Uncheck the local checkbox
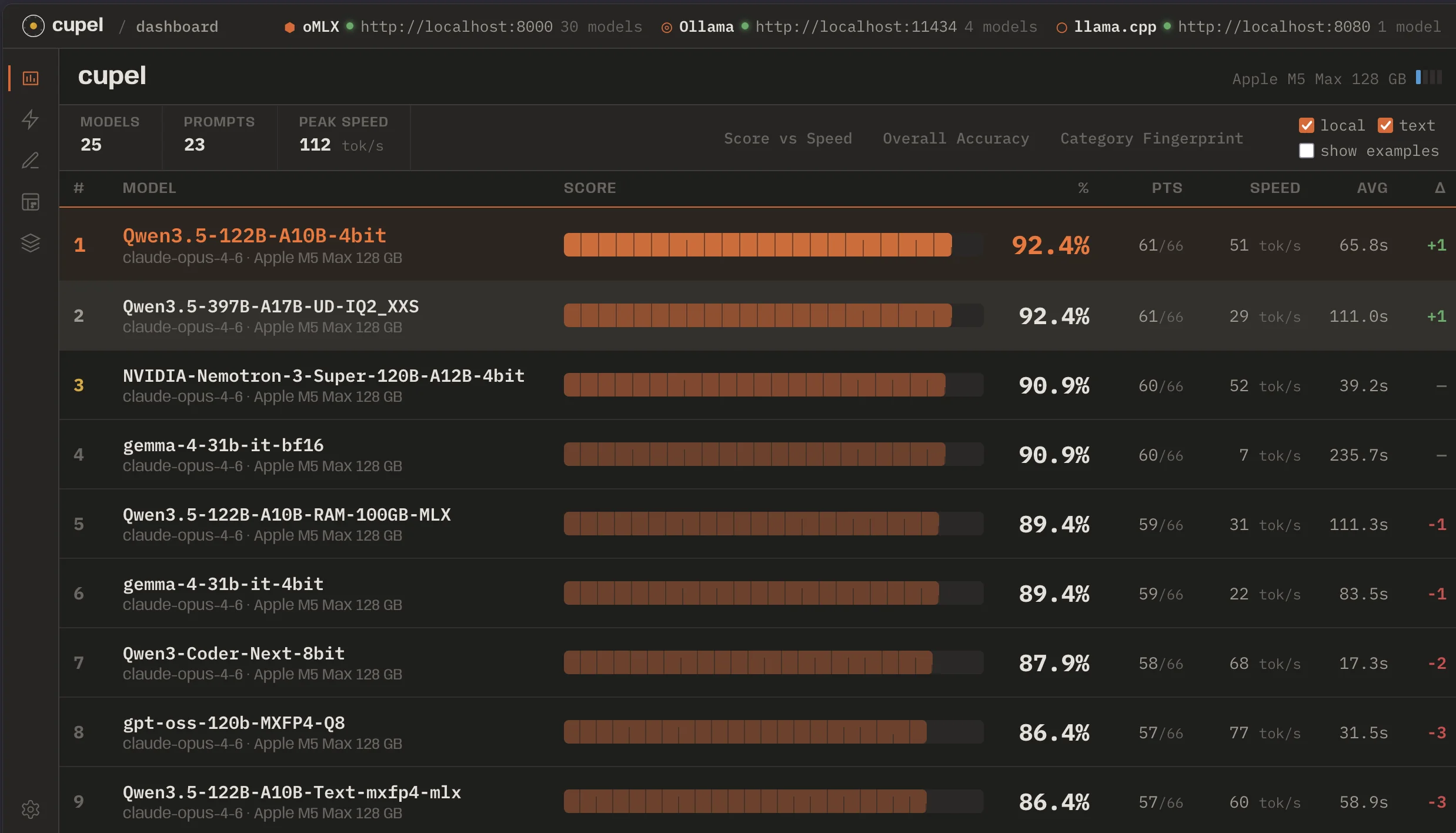 pos(1307,125)
